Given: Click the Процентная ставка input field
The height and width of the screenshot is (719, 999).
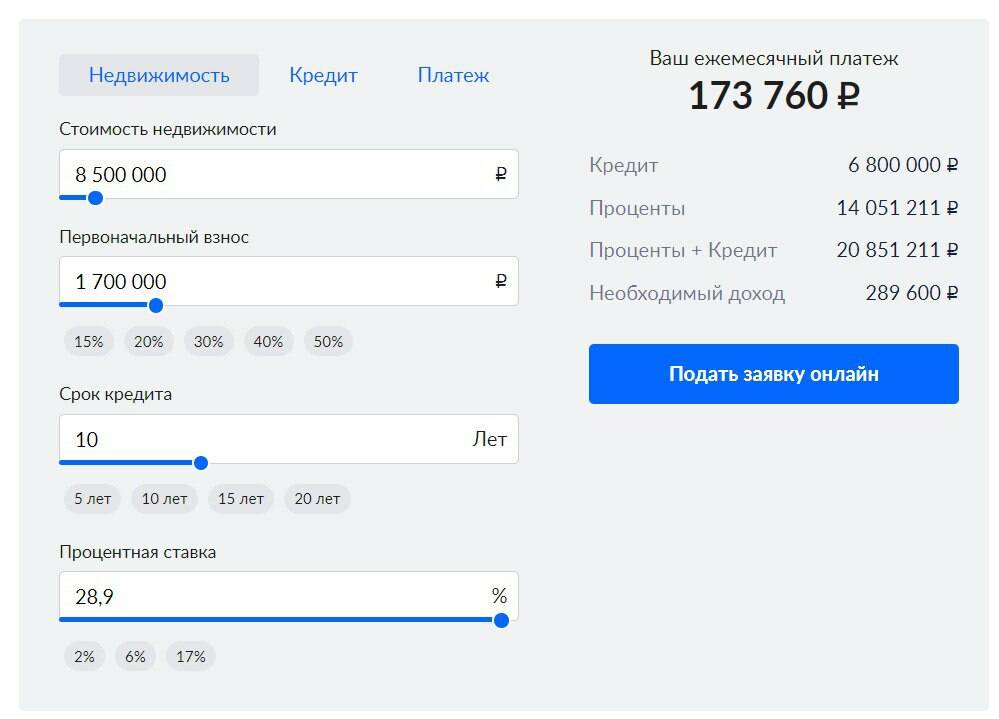Looking at the screenshot, I should point(280,596).
